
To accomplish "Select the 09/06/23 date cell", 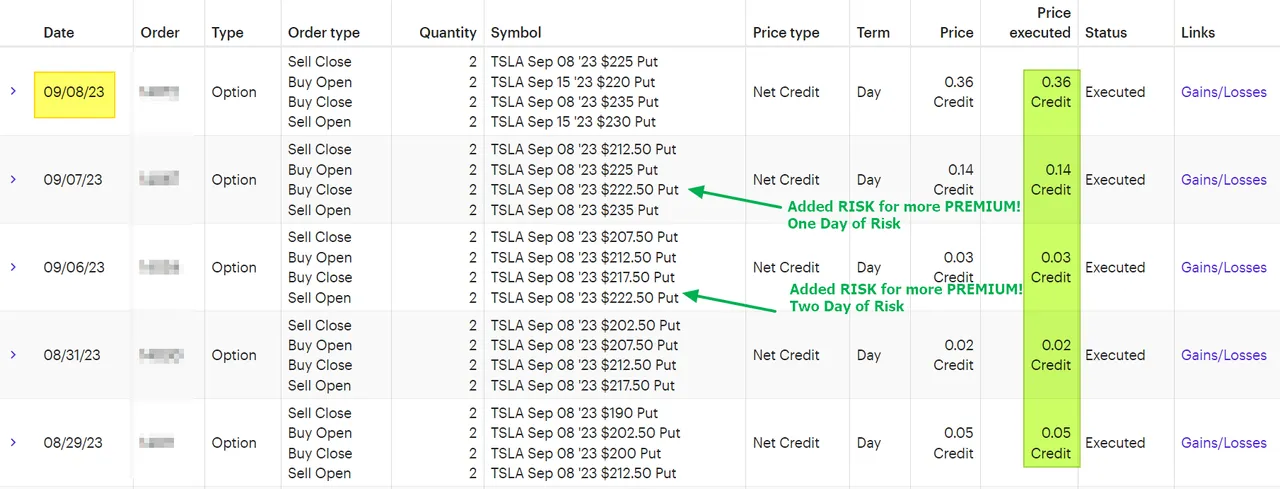I will point(74,268).
